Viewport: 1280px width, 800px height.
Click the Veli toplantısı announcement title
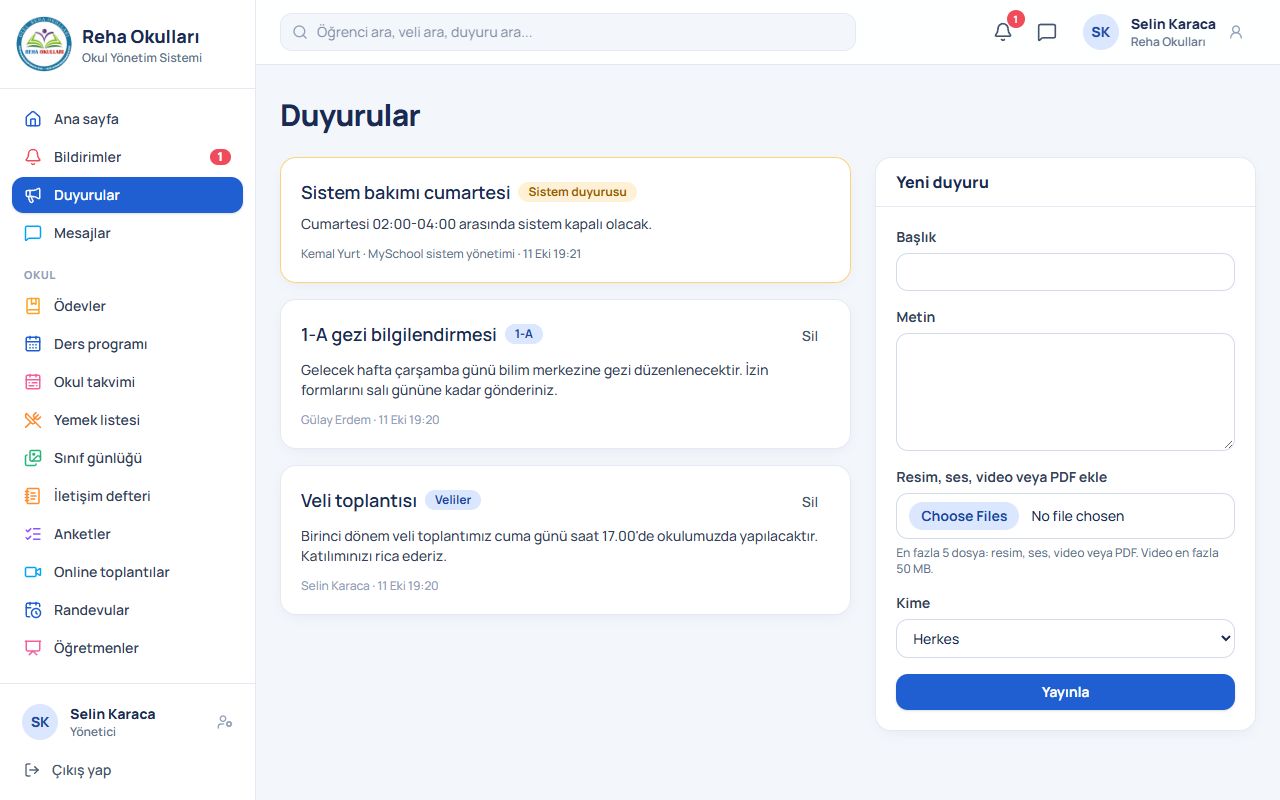coord(359,501)
